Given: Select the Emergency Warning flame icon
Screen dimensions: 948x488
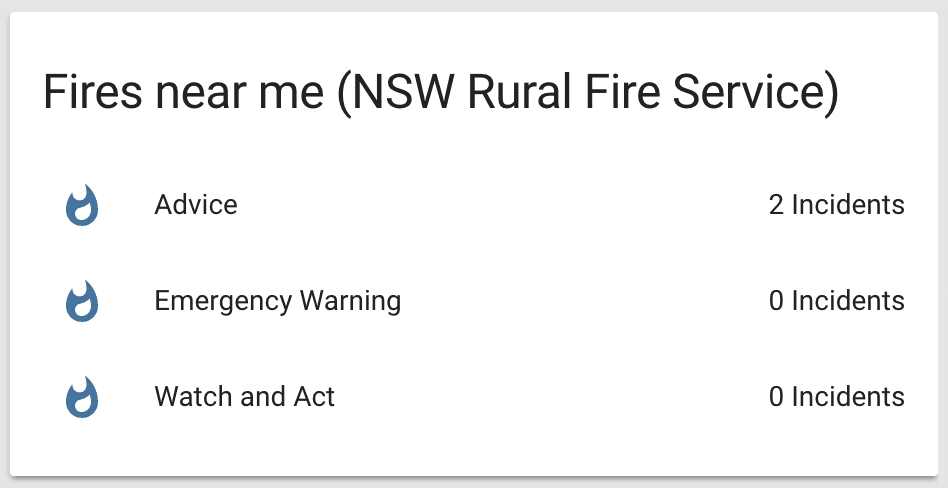Looking at the screenshot, I should (x=82, y=302).
